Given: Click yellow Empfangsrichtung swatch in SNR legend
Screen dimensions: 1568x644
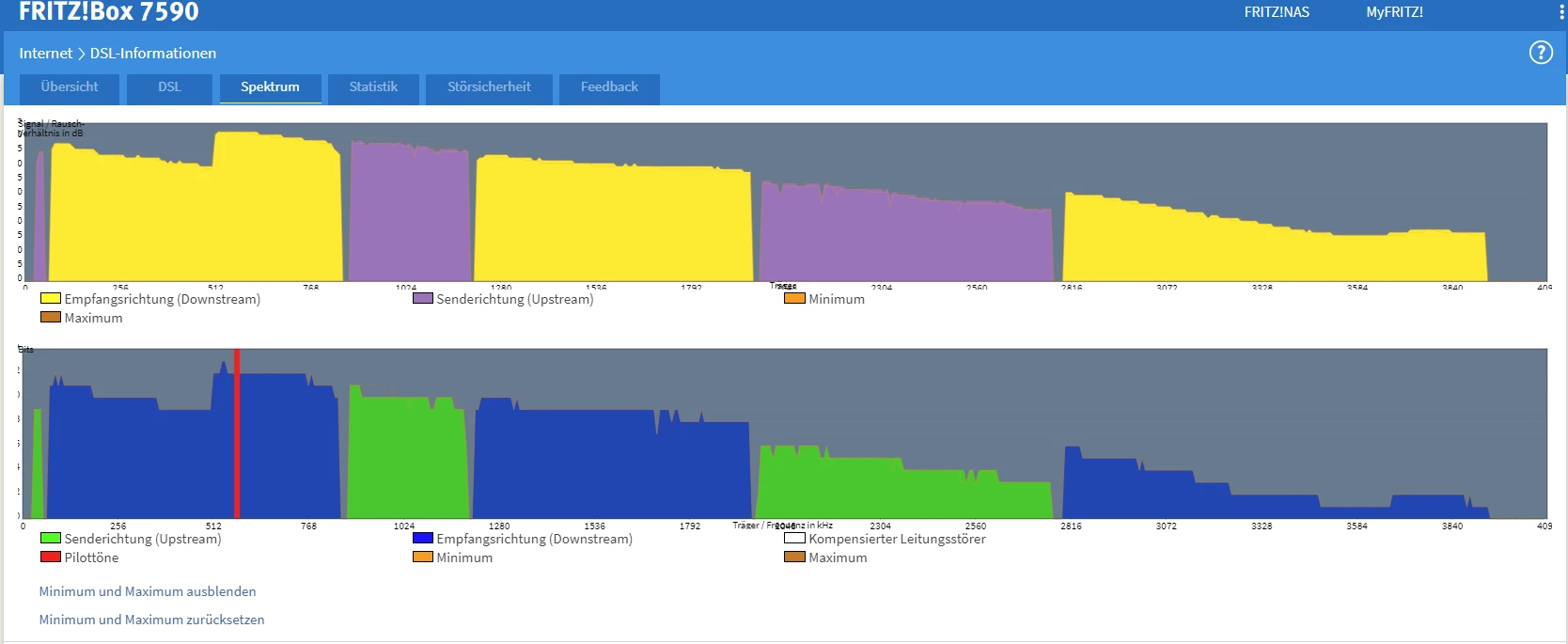Looking at the screenshot, I should coord(51,298).
